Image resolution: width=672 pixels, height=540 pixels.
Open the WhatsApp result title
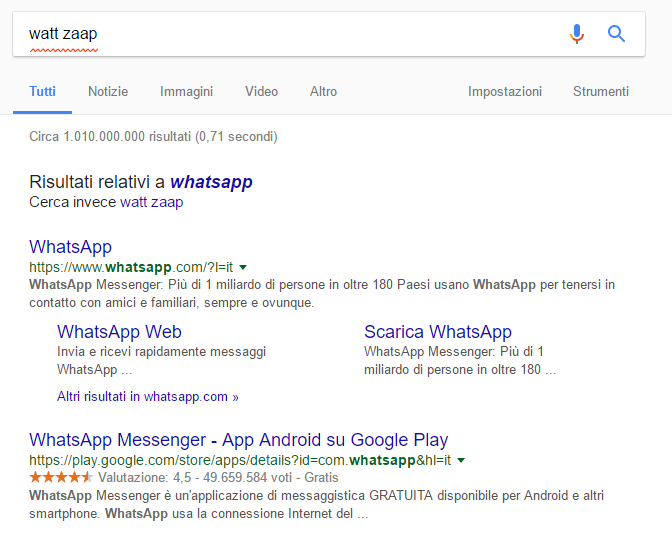71,247
